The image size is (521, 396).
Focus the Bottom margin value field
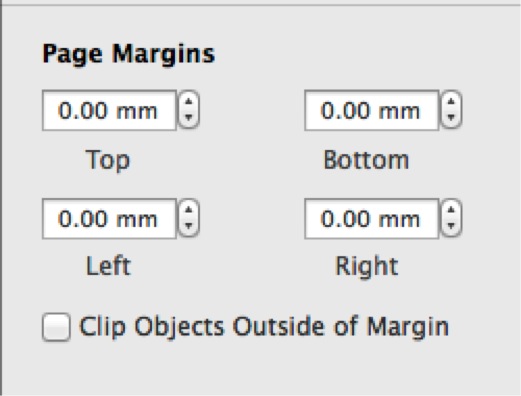click(371, 110)
